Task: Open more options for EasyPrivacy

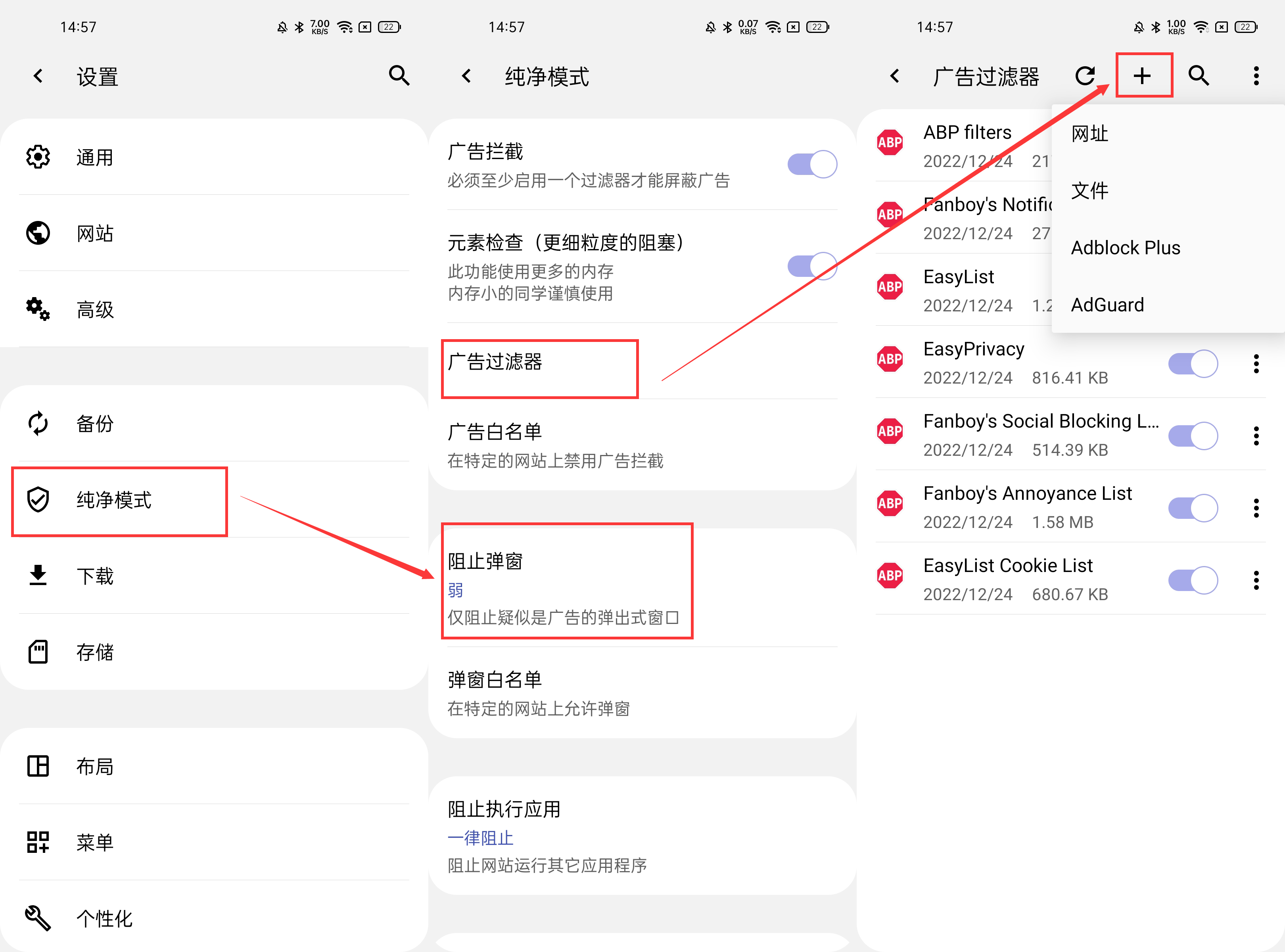Action: pyautogui.click(x=1256, y=364)
